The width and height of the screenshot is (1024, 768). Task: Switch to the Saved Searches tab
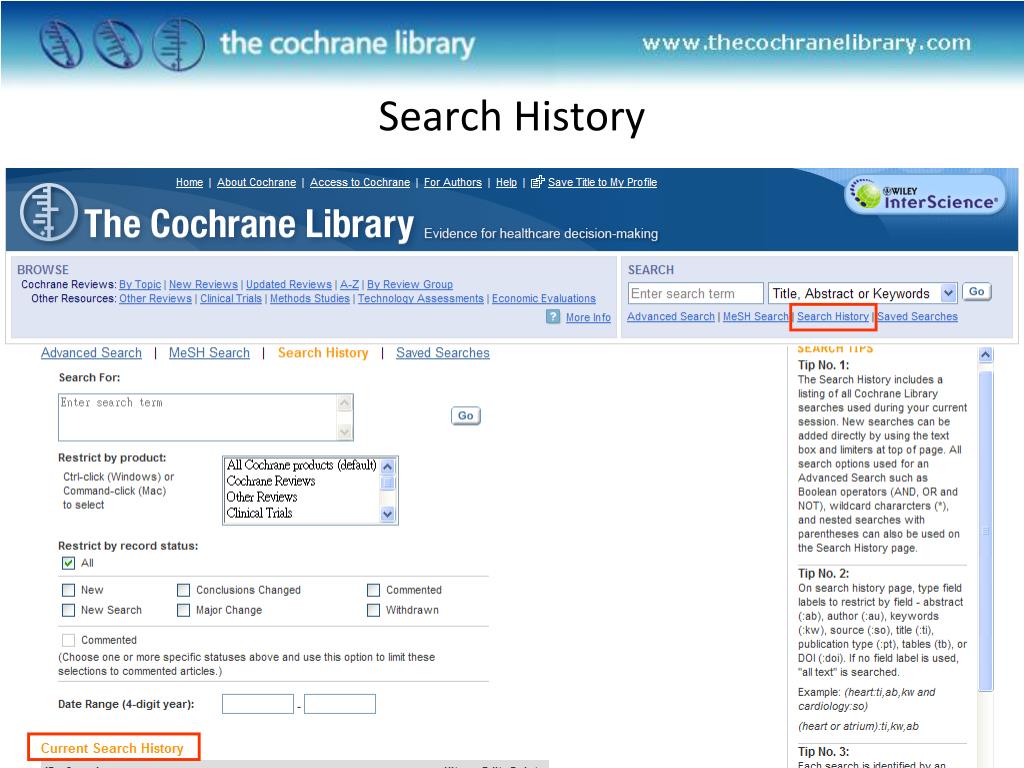(443, 353)
